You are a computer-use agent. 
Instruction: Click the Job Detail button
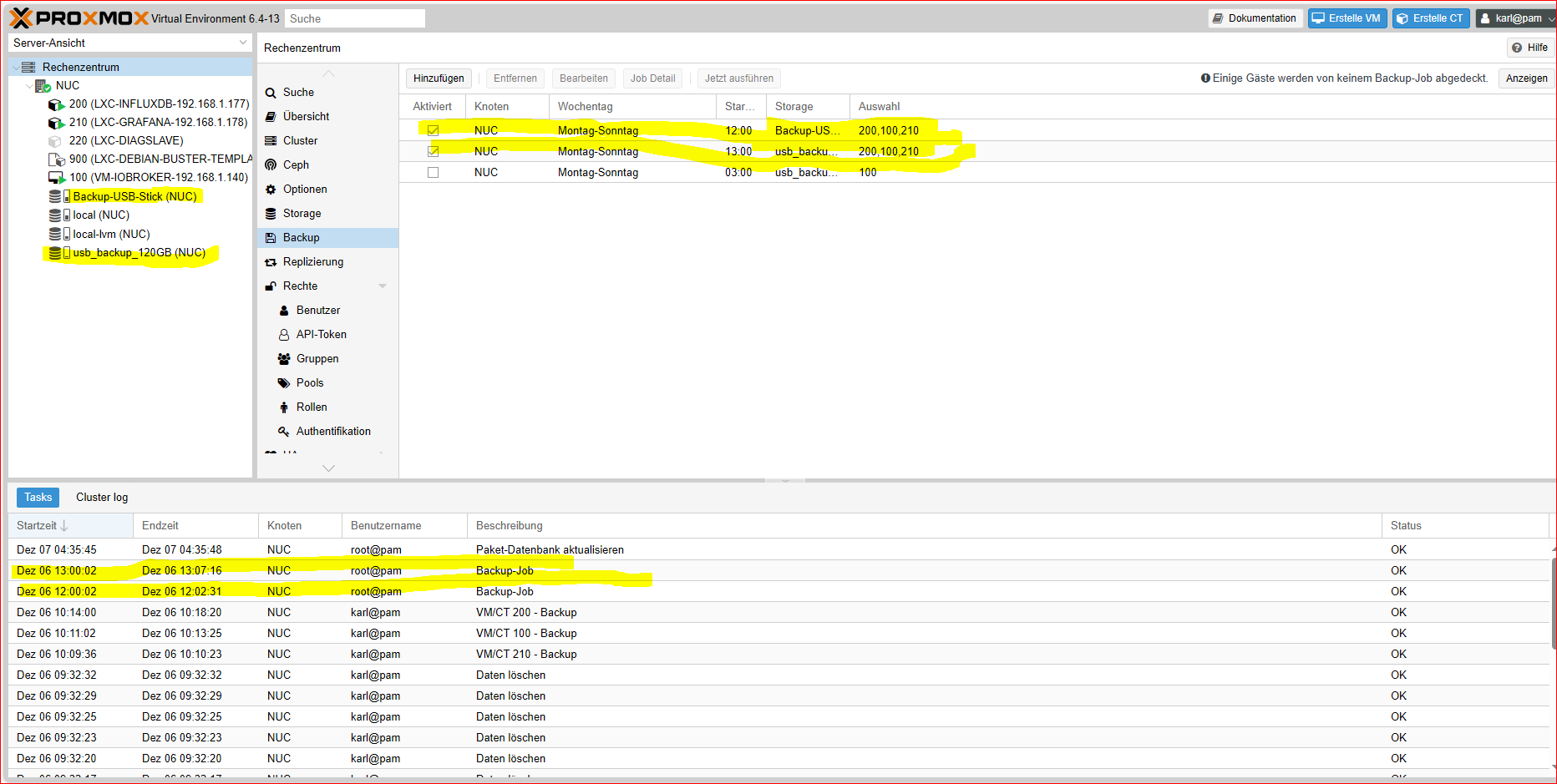coord(652,78)
